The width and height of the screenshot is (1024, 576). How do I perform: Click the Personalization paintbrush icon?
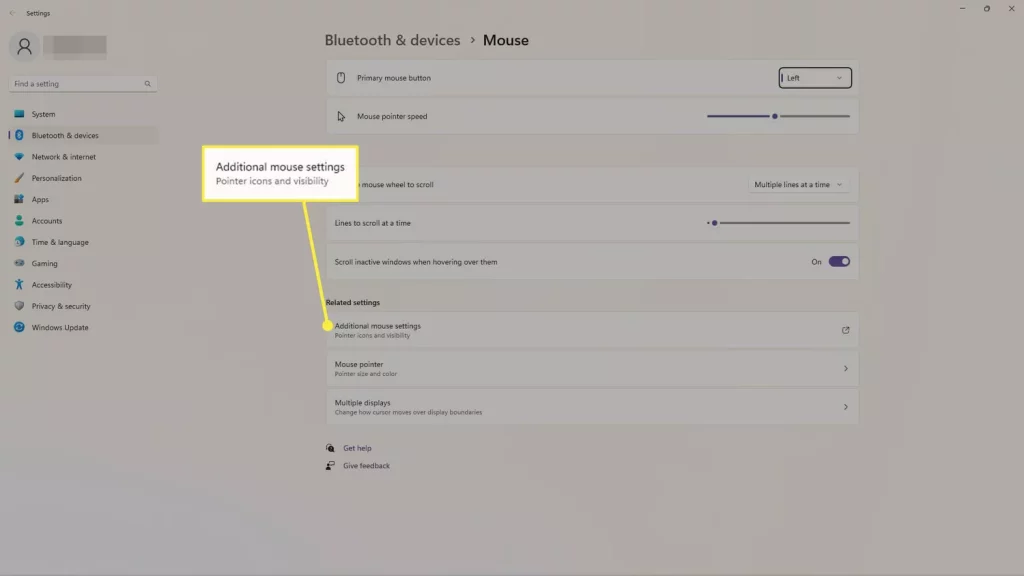coord(19,178)
